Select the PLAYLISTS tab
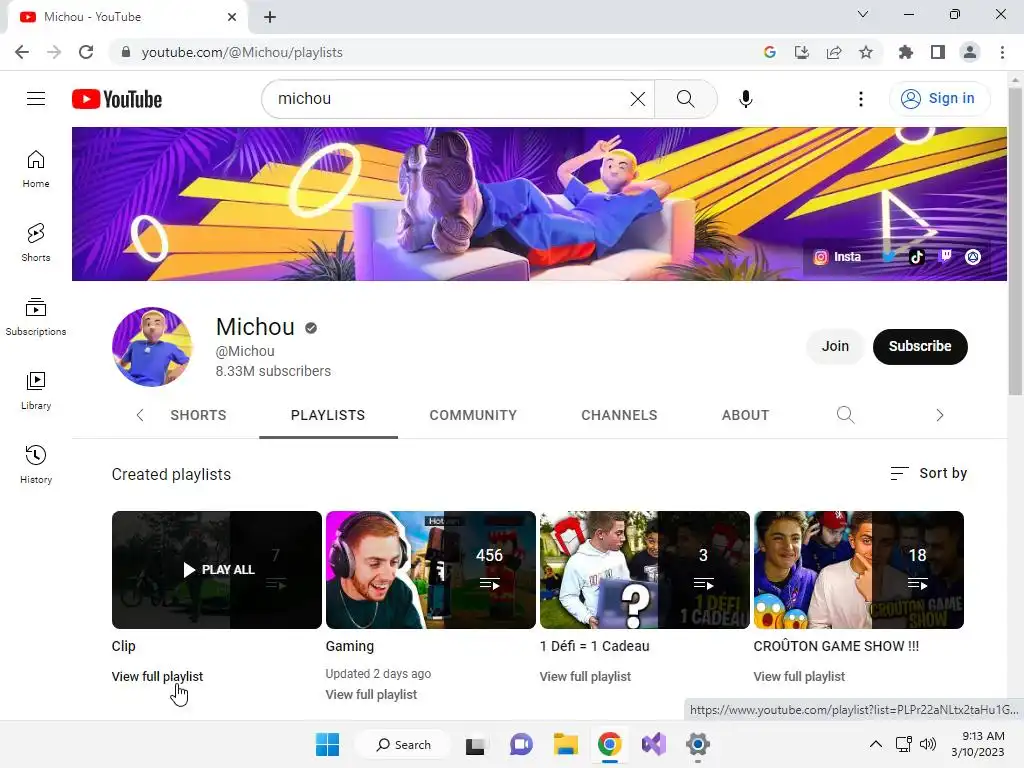The image size is (1024, 768). tap(328, 415)
